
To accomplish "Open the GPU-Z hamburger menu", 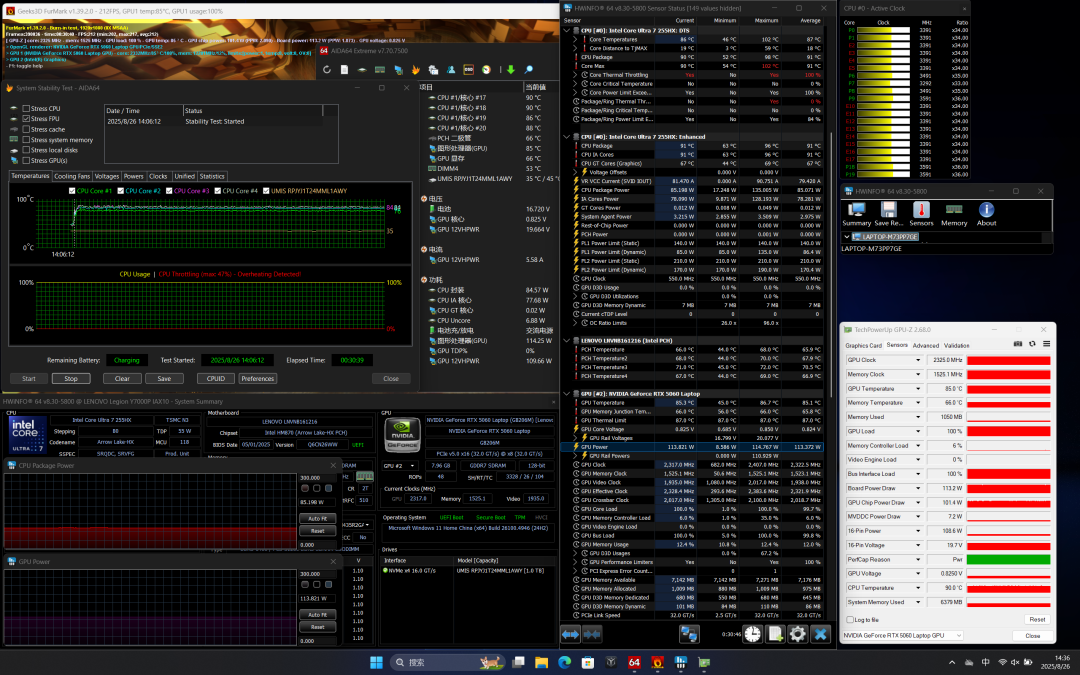I will pos(1046,344).
